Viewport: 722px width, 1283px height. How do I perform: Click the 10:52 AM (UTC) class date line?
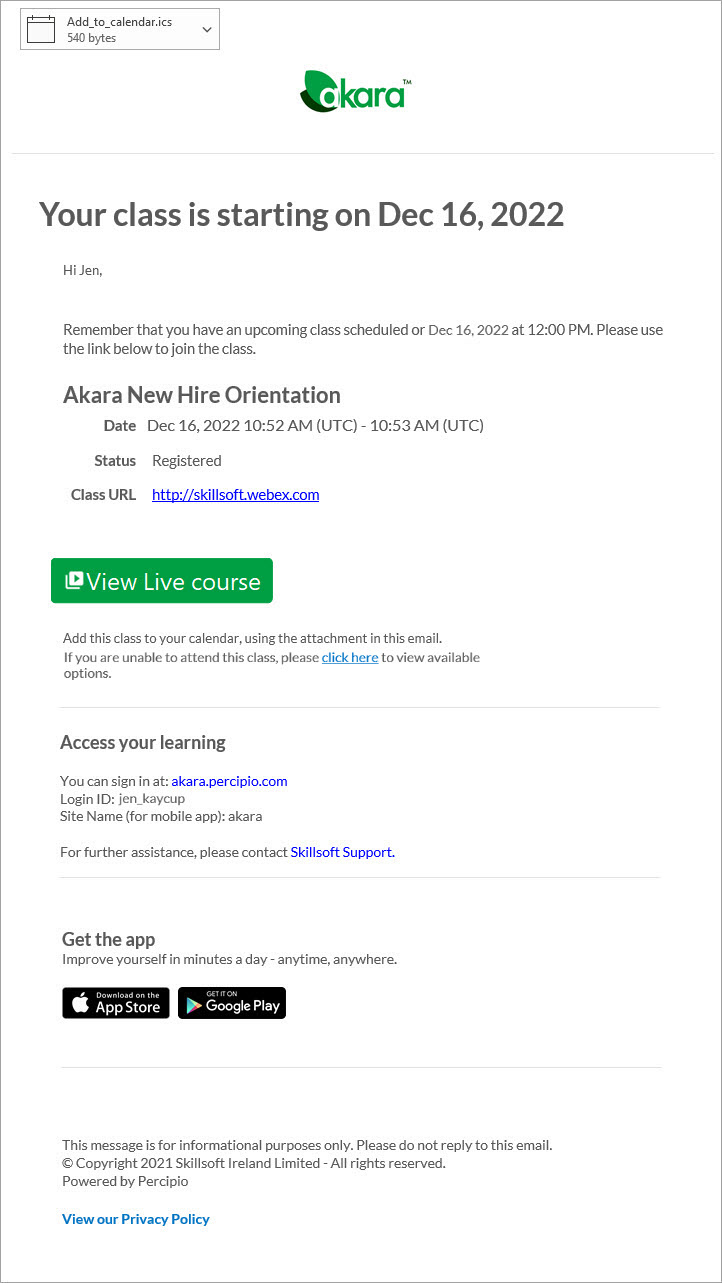coord(315,425)
